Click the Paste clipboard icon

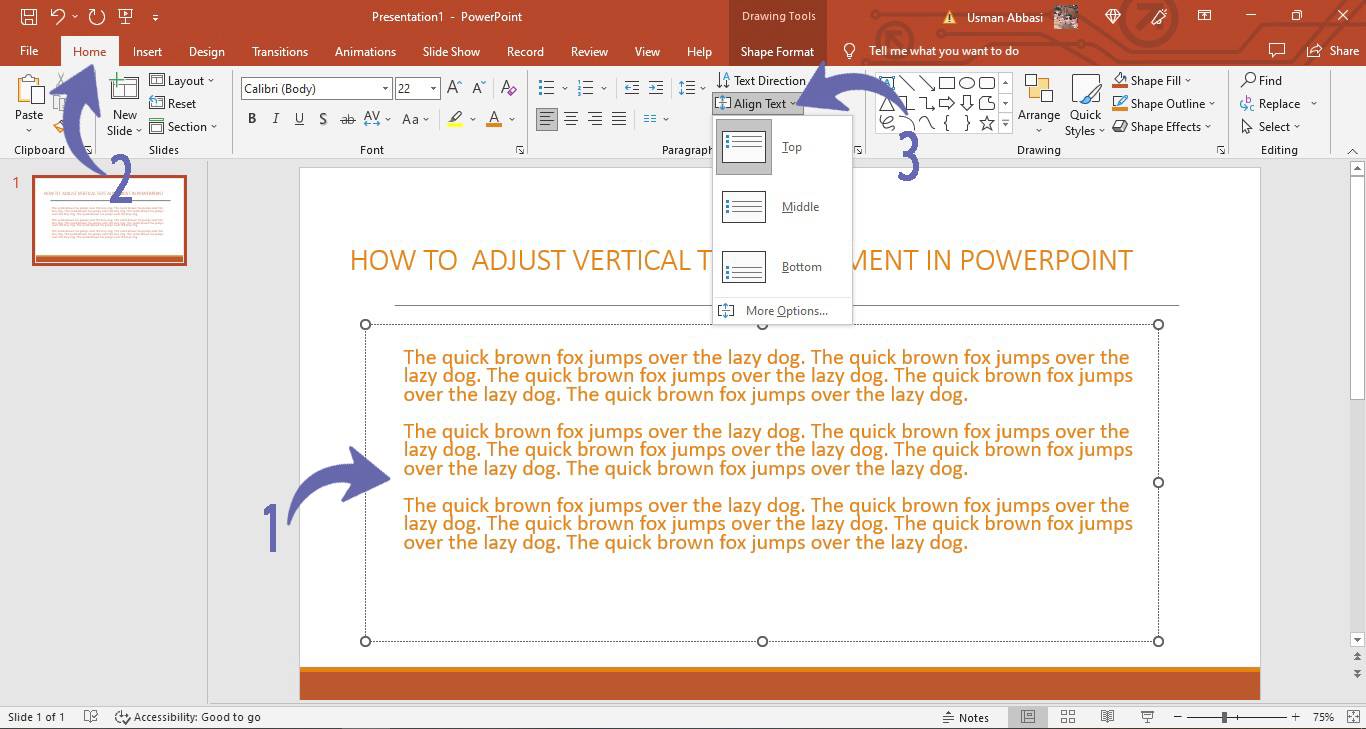click(x=29, y=90)
